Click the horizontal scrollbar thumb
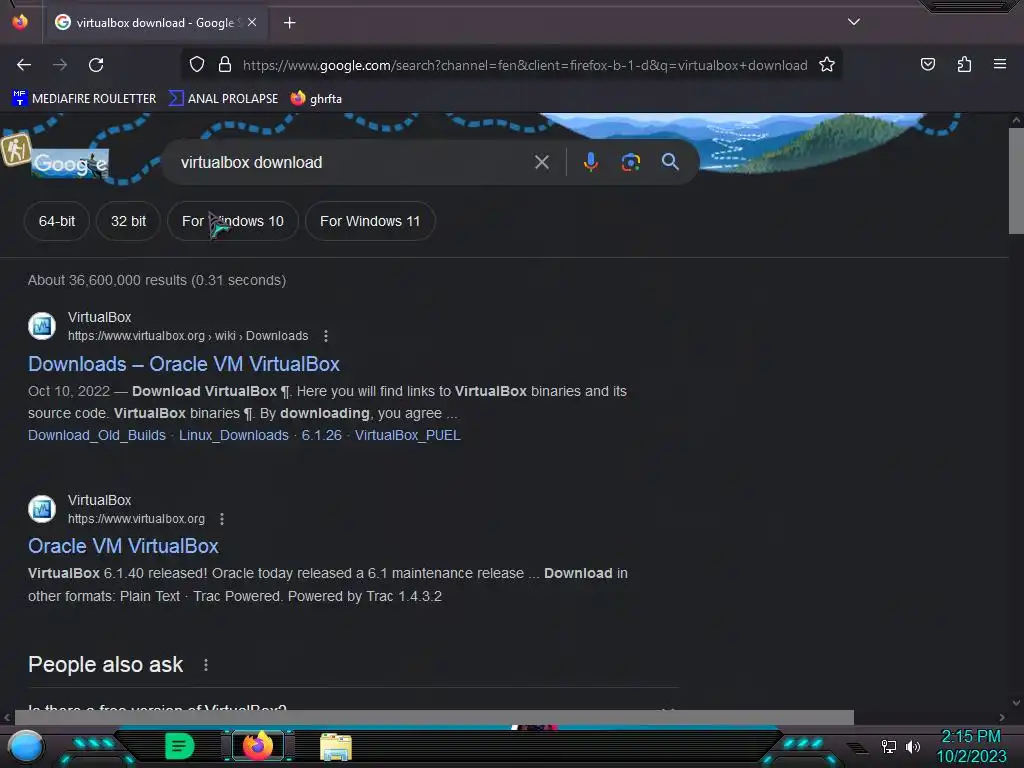This screenshot has height=768, width=1024. pos(434,717)
